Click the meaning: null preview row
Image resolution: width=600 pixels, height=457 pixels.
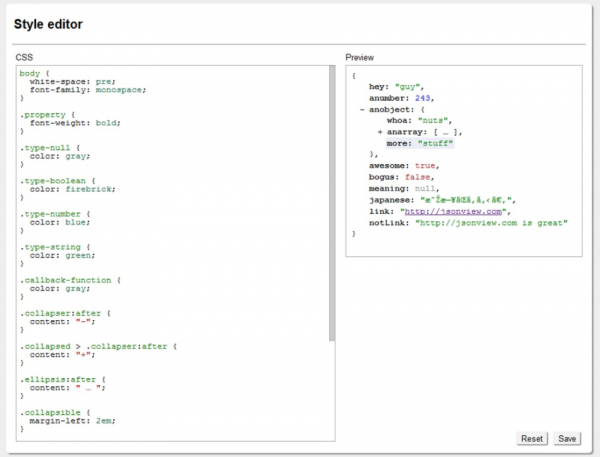coord(404,189)
